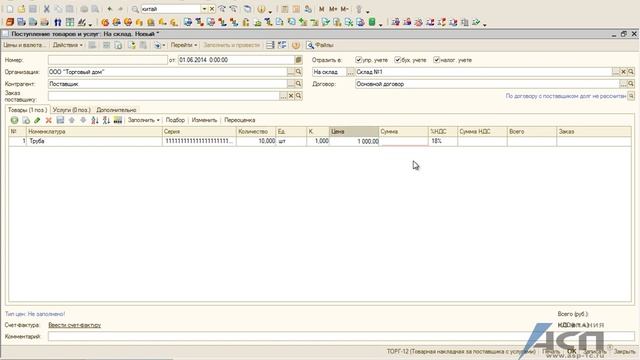The height and width of the screenshot is (360, 640).
Task: Click the 'Номер' input field
Action: pyautogui.click(x=108, y=60)
